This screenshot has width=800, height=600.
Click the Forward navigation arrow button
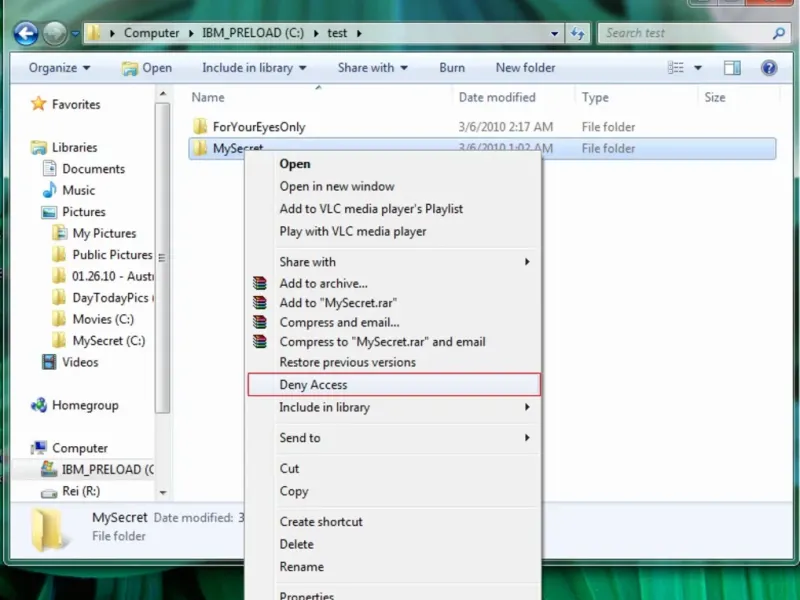point(55,33)
